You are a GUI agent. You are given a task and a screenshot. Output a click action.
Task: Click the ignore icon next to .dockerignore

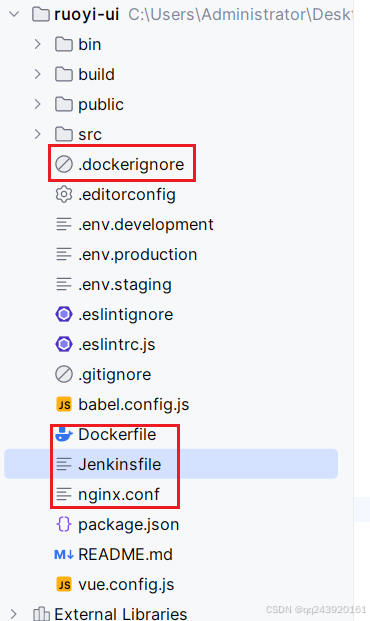coord(64,164)
